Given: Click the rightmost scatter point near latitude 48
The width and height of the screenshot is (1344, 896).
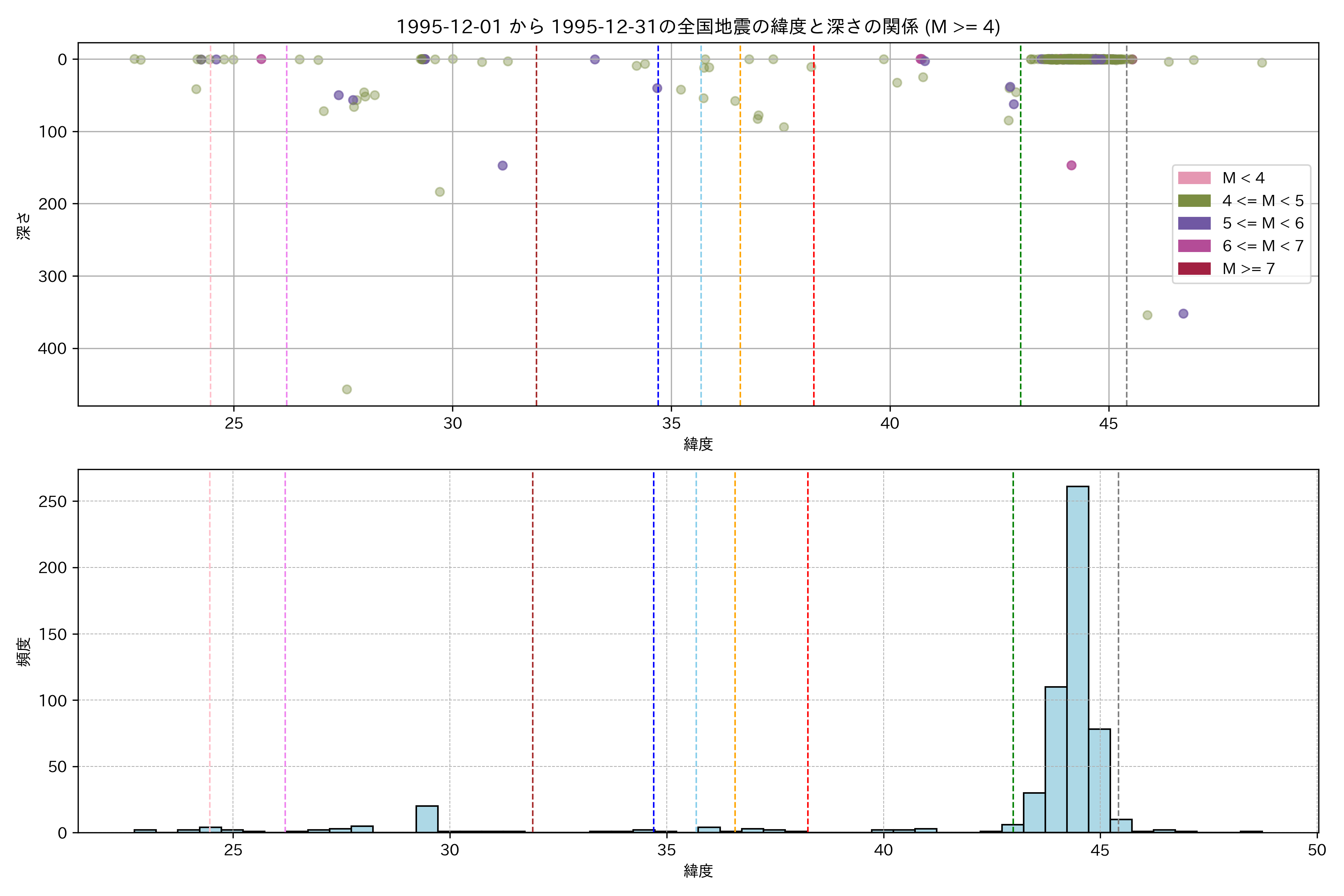Looking at the screenshot, I should click(1262, 63).
